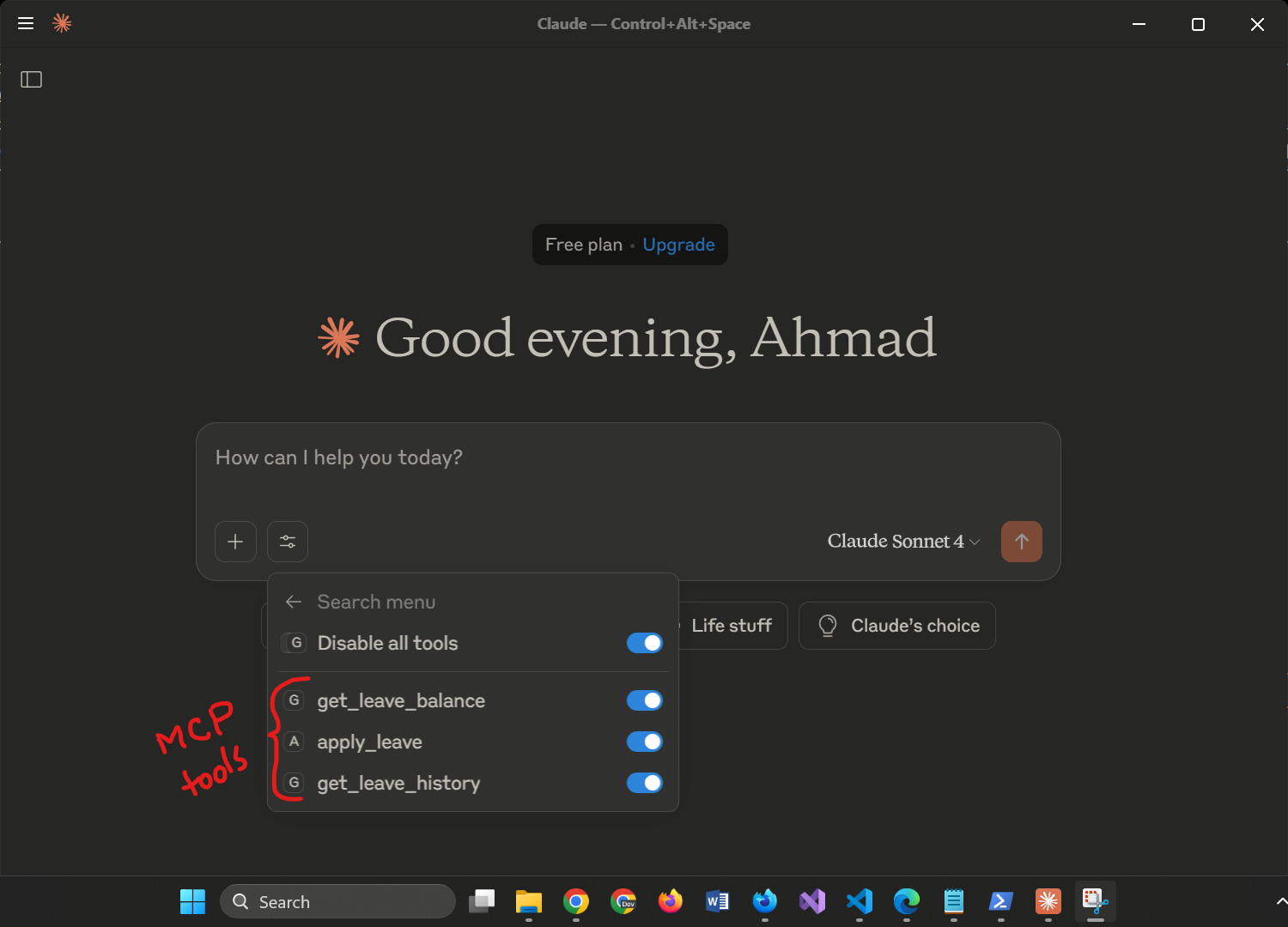Click the Claude app taskbar icon
1288x927 pixels.
click(x=1048, y=901)
